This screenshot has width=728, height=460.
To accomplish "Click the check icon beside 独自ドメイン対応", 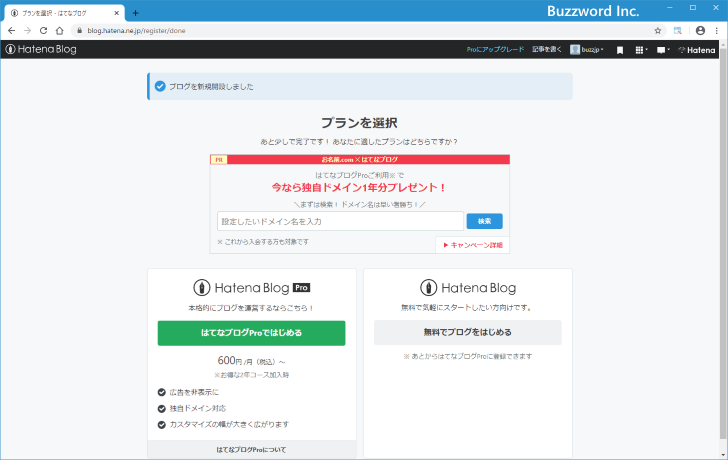I will click(162, 408).
